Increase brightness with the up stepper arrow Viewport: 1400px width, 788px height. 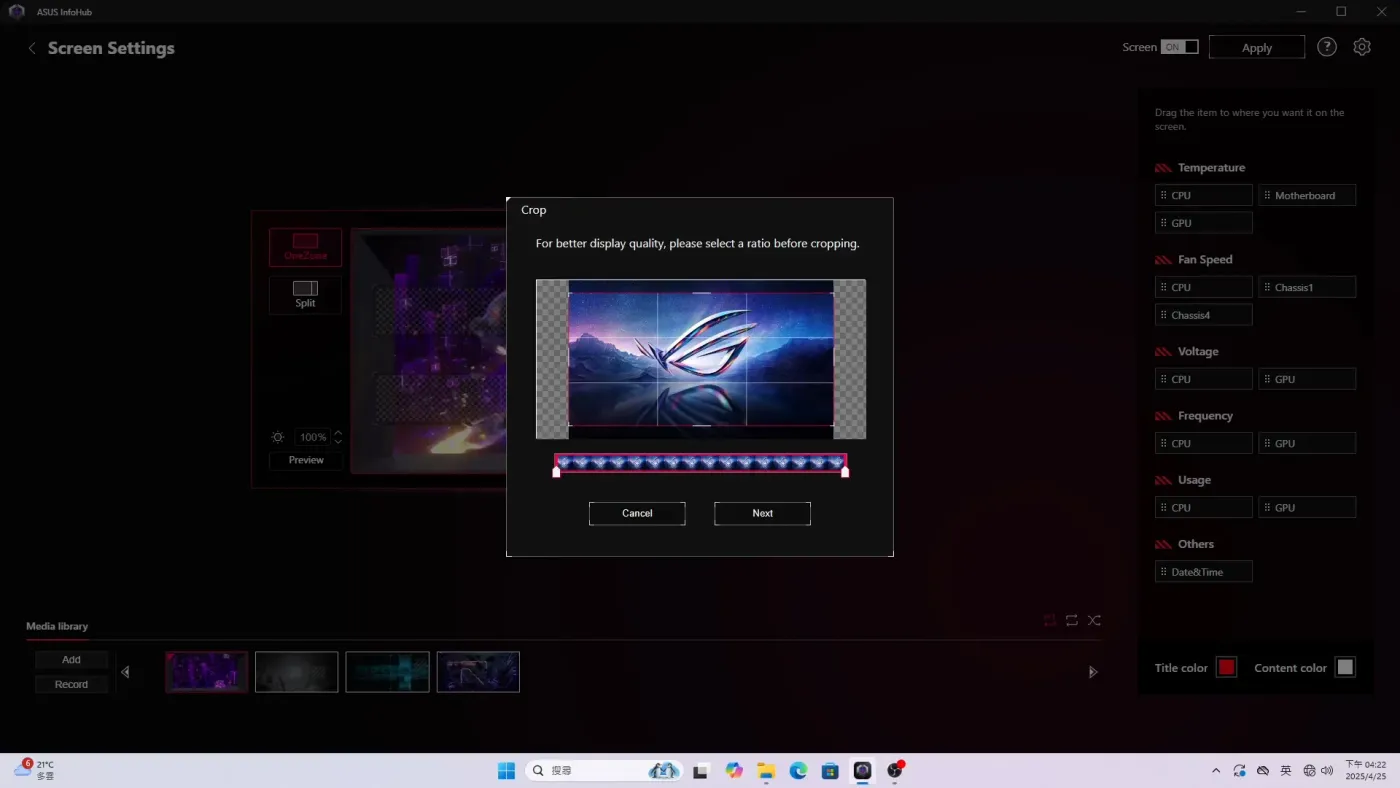(x=338, y=433)
